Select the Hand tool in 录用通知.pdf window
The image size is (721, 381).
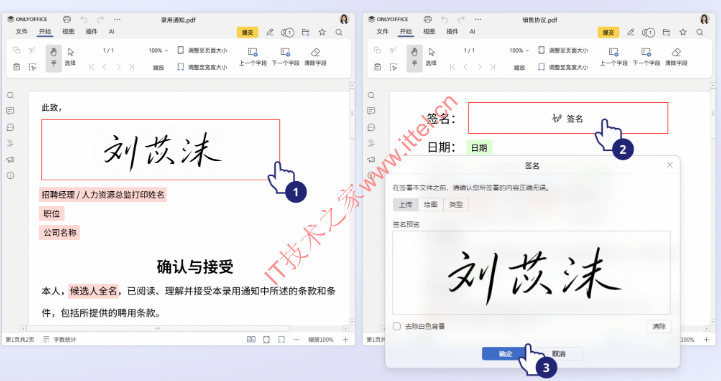click(x=54, y=57)
